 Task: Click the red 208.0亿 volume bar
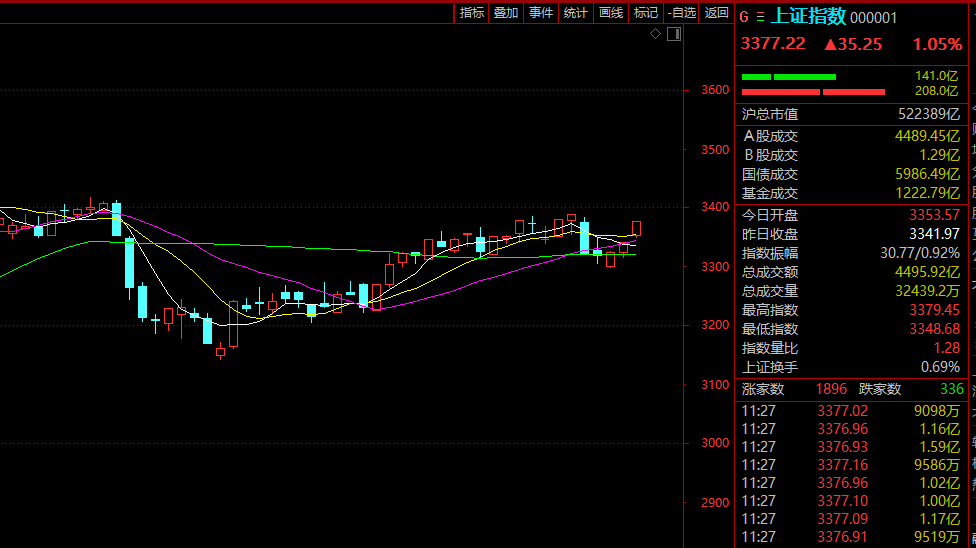click(813, 92)
